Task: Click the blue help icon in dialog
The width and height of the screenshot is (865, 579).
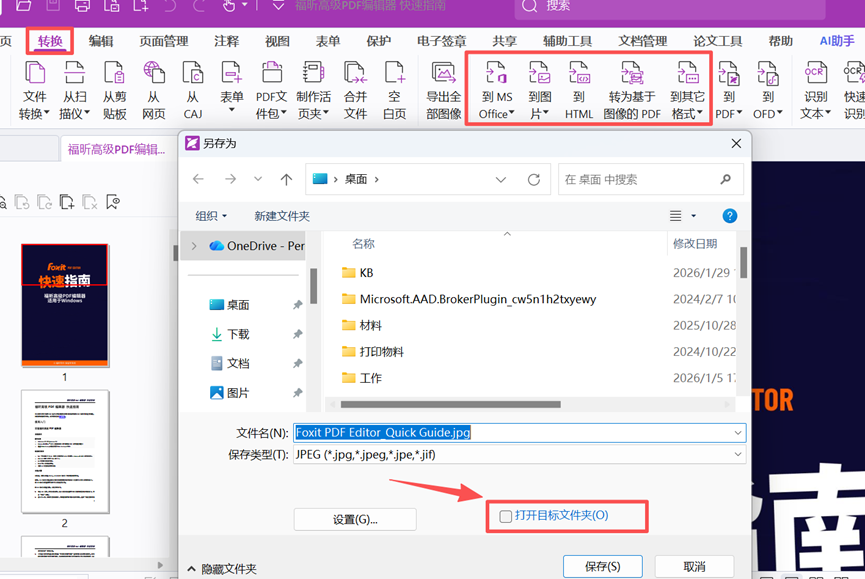Action: 730,216
